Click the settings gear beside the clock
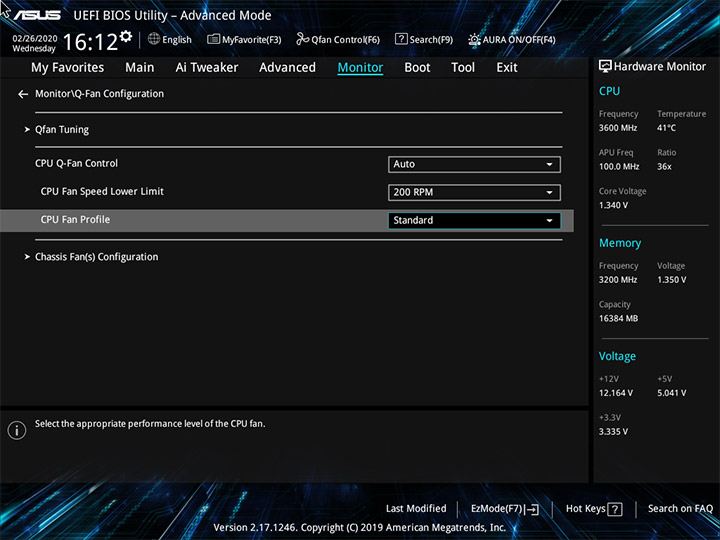This screenshot has width=720, height=540. click(126, 36)
